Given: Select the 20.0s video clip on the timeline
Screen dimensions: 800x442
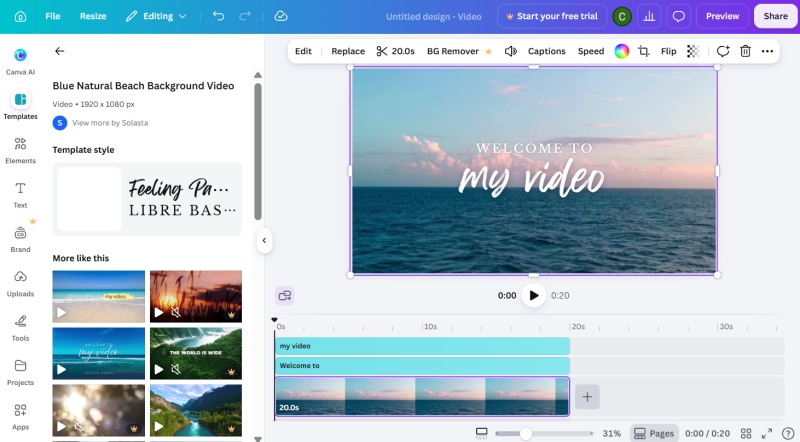Looking at the screenshot, I should click(422, 397).
